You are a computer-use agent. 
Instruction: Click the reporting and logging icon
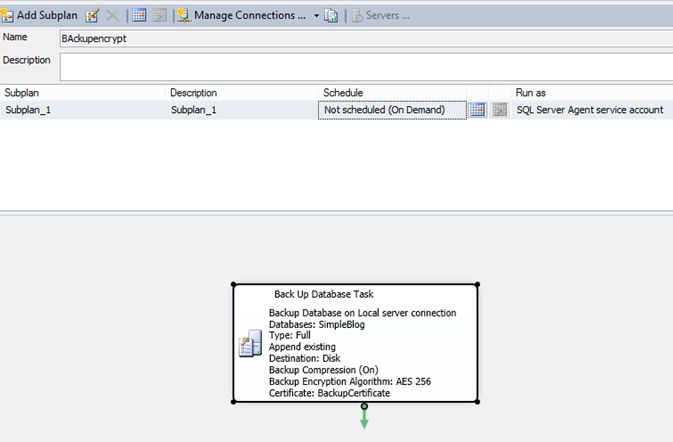(x=331, y=16)
